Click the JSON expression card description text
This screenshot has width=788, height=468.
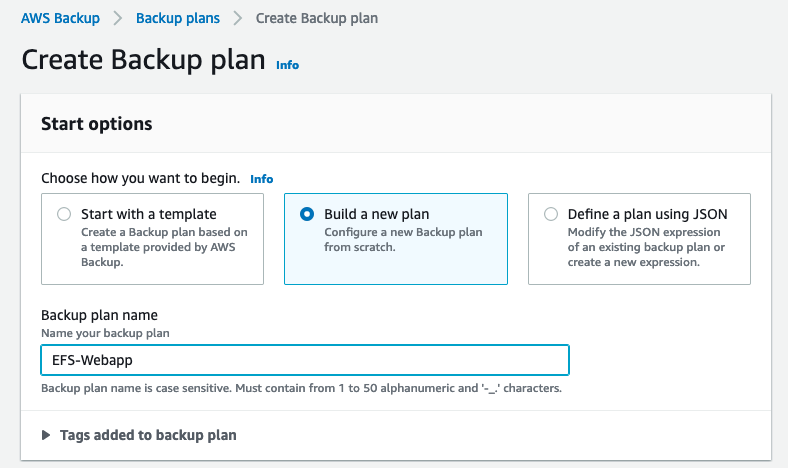pyautogui.click(x=647, y=247)
